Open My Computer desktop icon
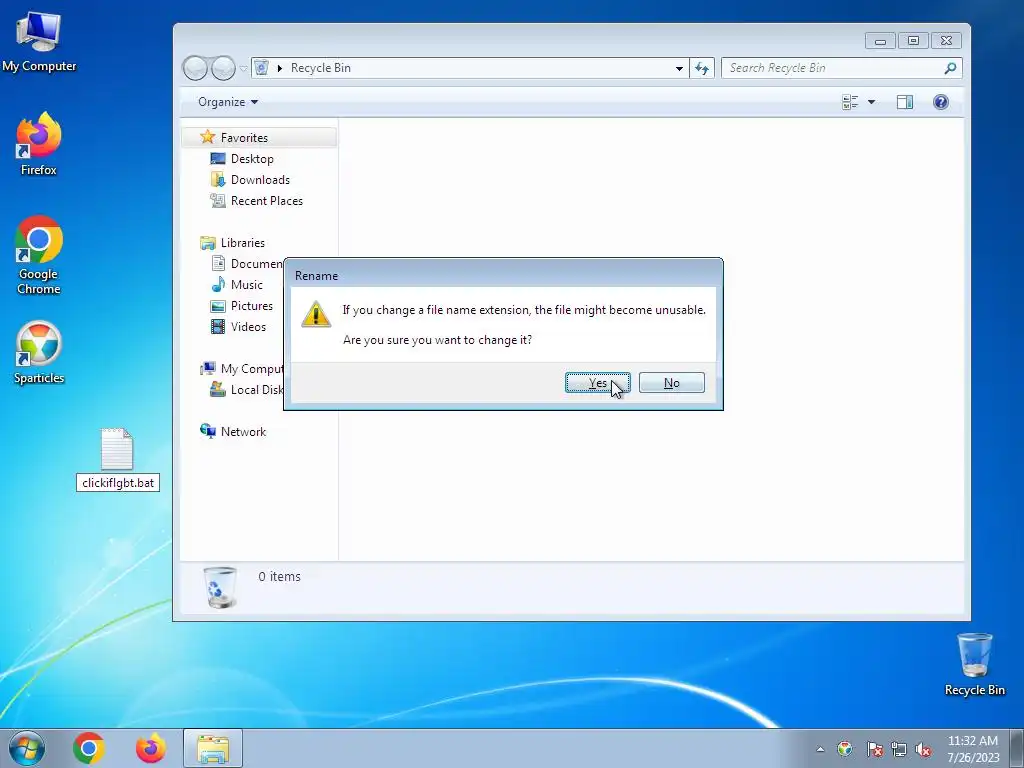Image resolution: width=1024 pixels, height=768 pixels. [x=39, y=42]
